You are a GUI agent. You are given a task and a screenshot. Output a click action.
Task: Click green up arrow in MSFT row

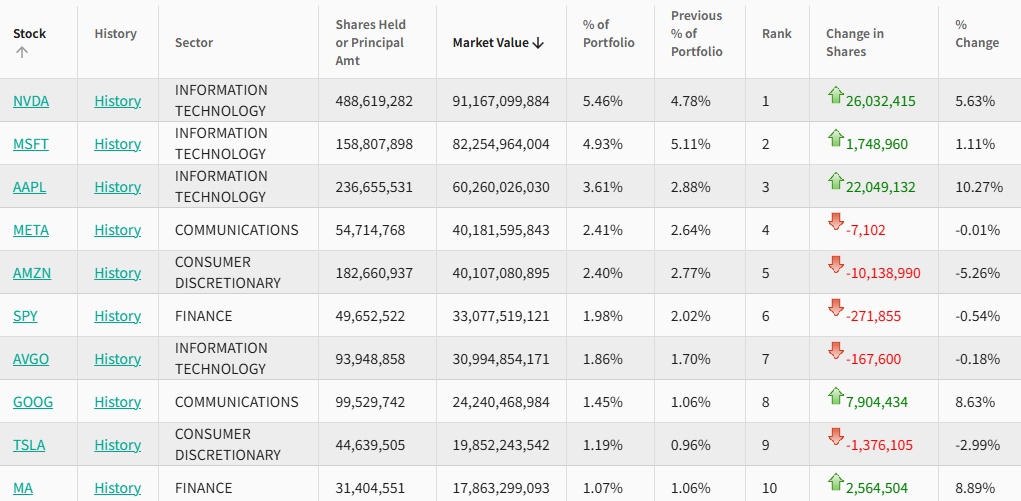point(836,138)
